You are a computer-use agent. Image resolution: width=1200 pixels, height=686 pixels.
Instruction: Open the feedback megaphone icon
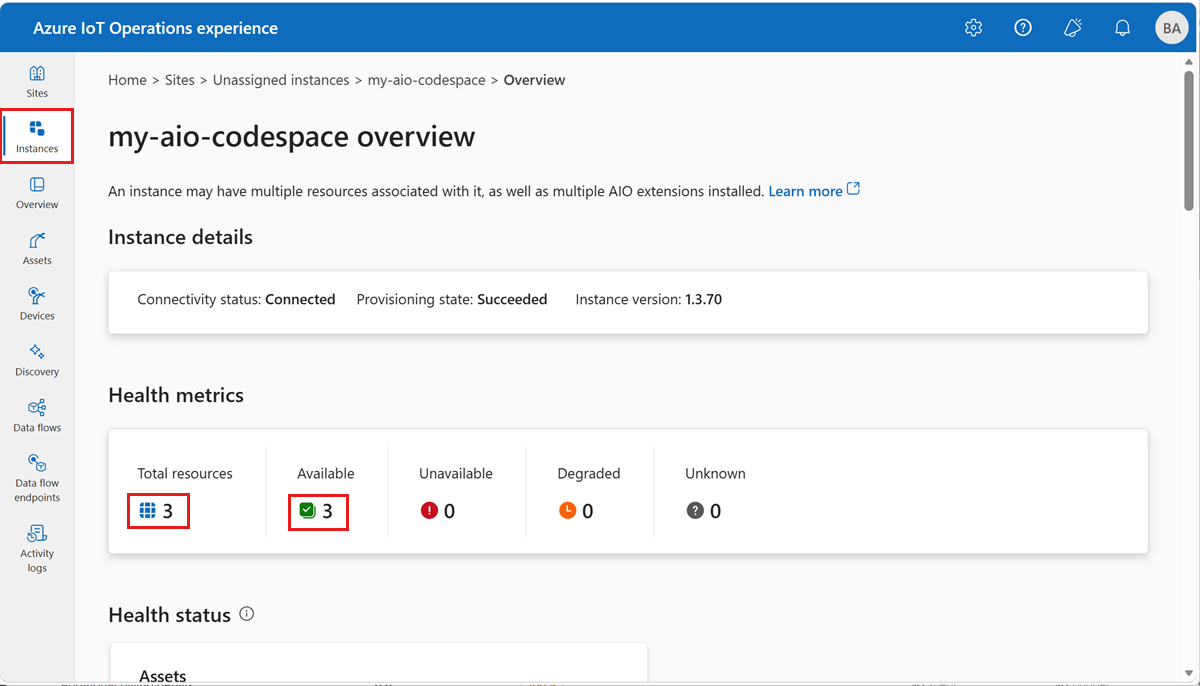(1073, 28)
